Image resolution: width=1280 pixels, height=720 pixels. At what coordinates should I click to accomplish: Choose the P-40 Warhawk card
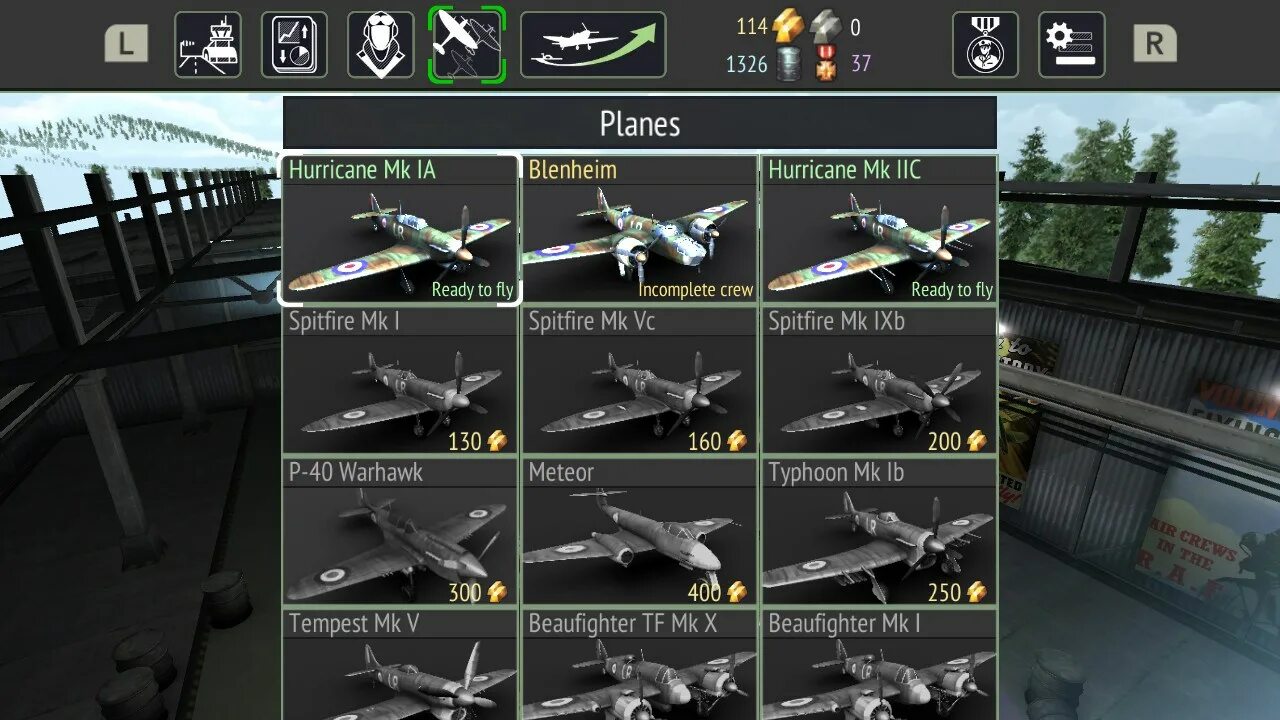400,532
